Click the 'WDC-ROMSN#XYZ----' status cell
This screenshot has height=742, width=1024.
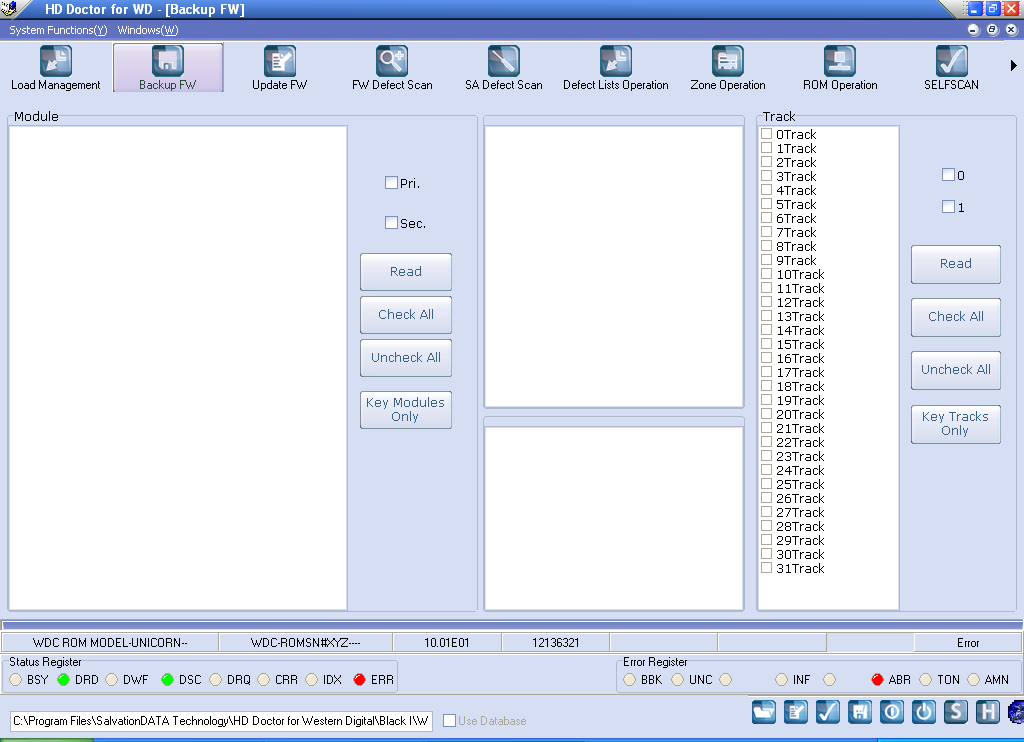coord(306,643)
